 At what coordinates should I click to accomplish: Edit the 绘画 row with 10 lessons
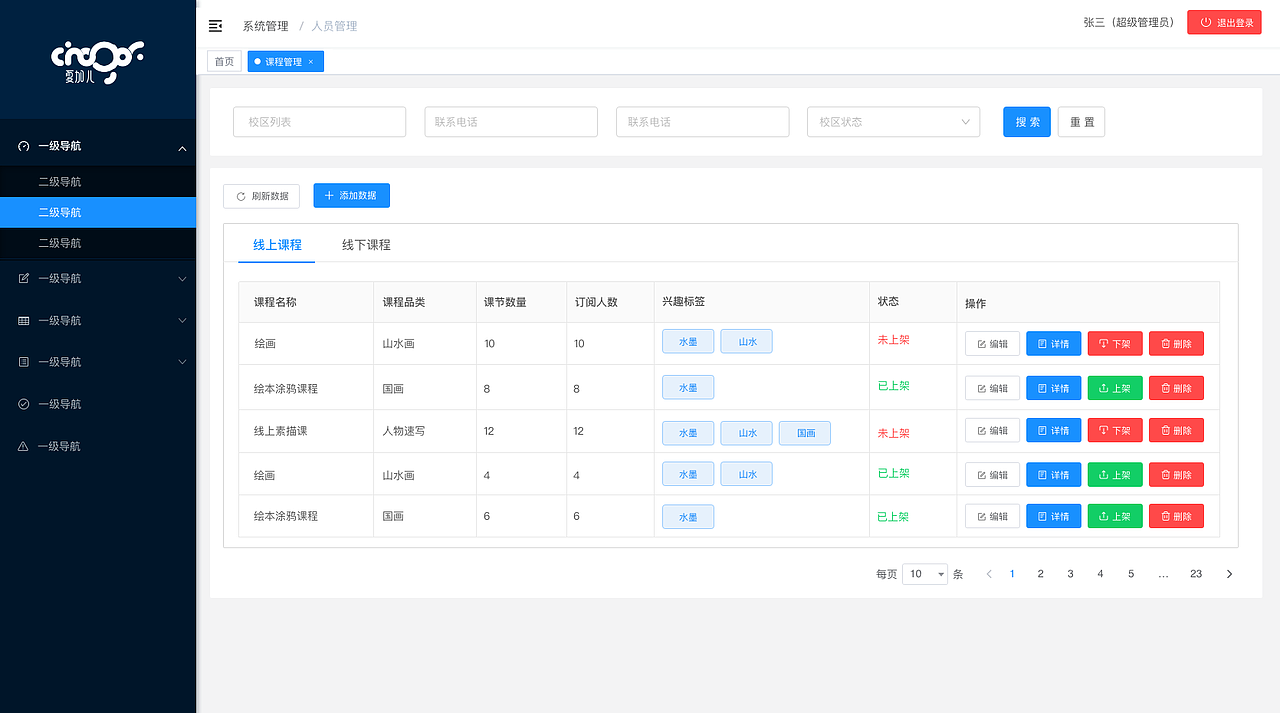(992, 344)
